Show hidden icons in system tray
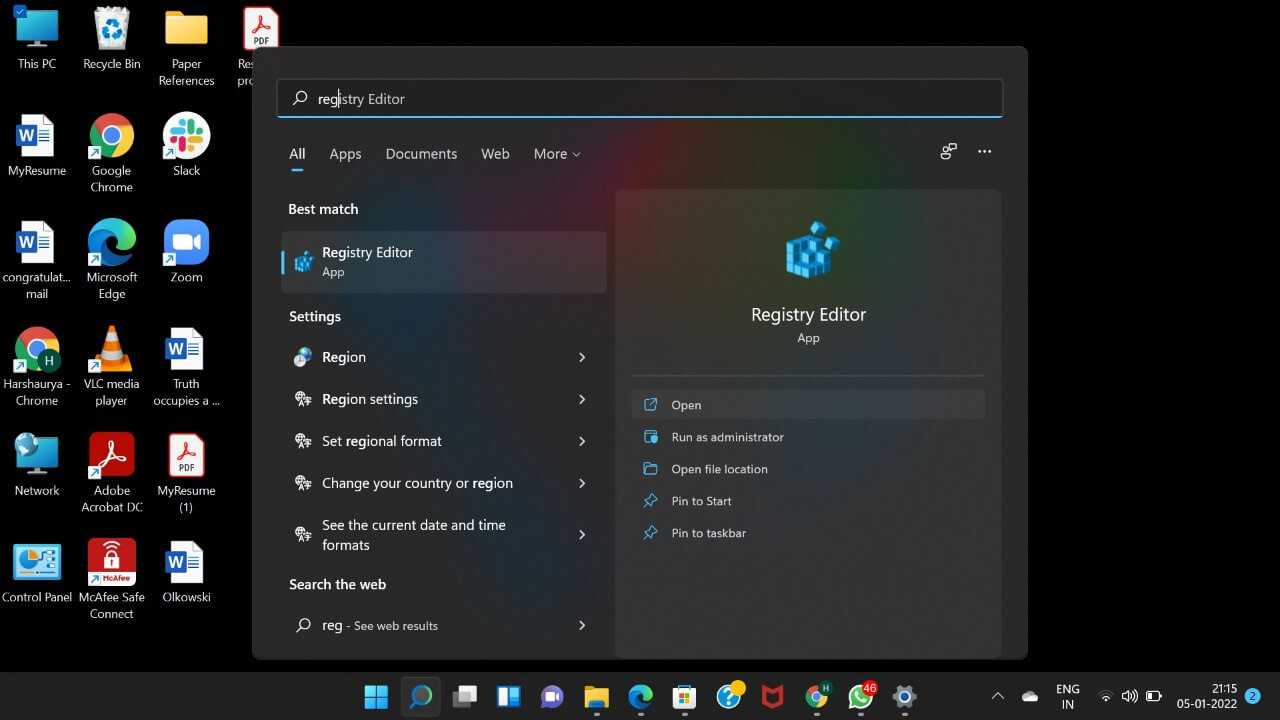1280x720 pixels. 997,696
